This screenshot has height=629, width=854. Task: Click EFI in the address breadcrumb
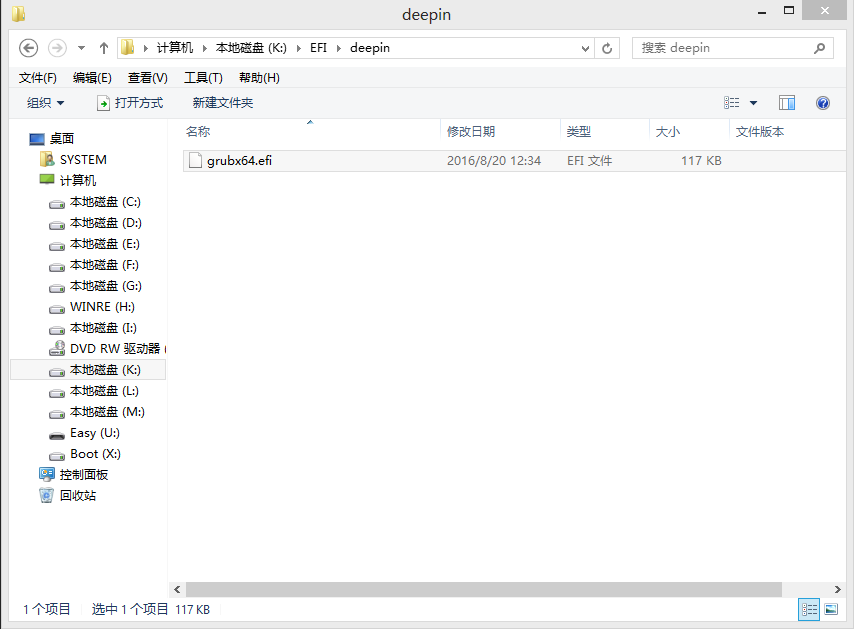pyautogui.click(x=319, y=48)
